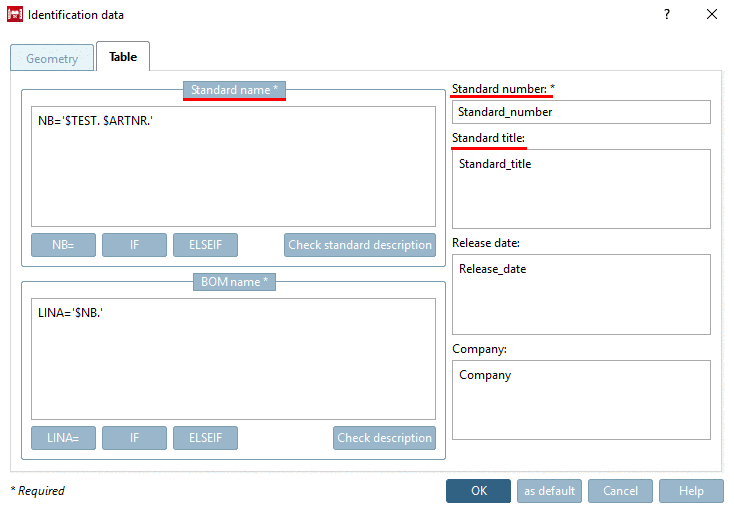Confirm with the OK button
734x514 pixels.
[478, 491]
